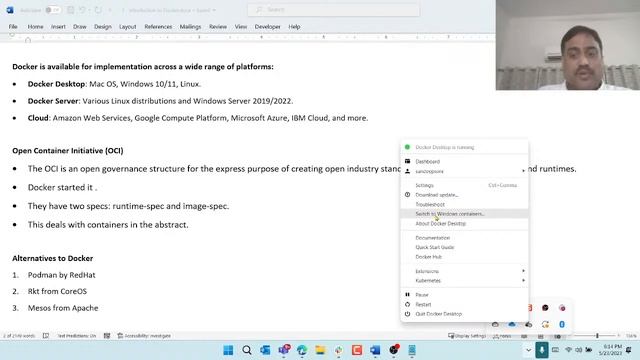Viewport: 640px width, 360px height.
Task: Switch to Word via taskbar icon
Action: click(x=375, y=350)
